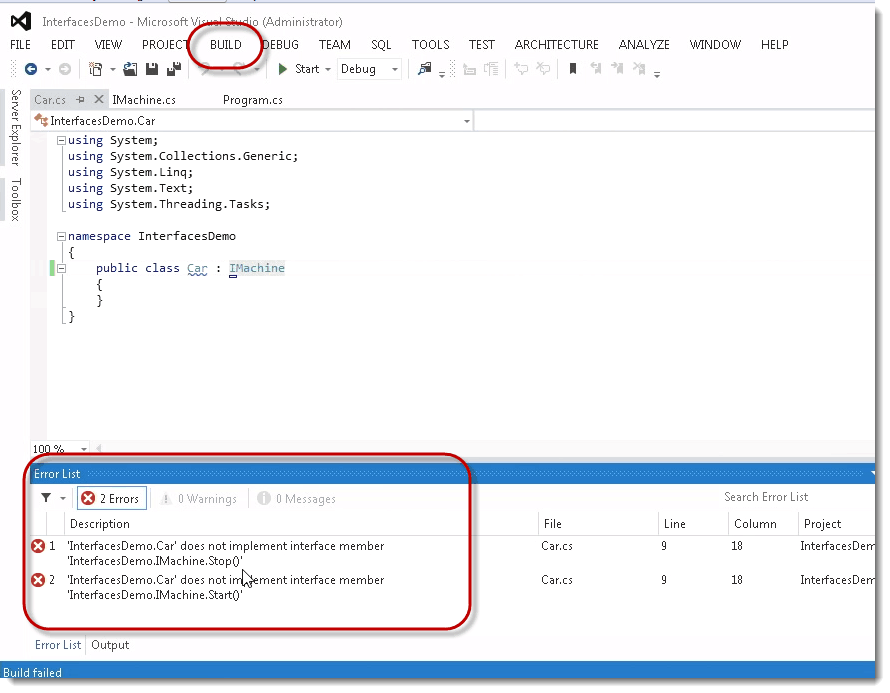The image size is (890, 693).
Task: Collapse the class Car code region
Action: tap(61, 268)
